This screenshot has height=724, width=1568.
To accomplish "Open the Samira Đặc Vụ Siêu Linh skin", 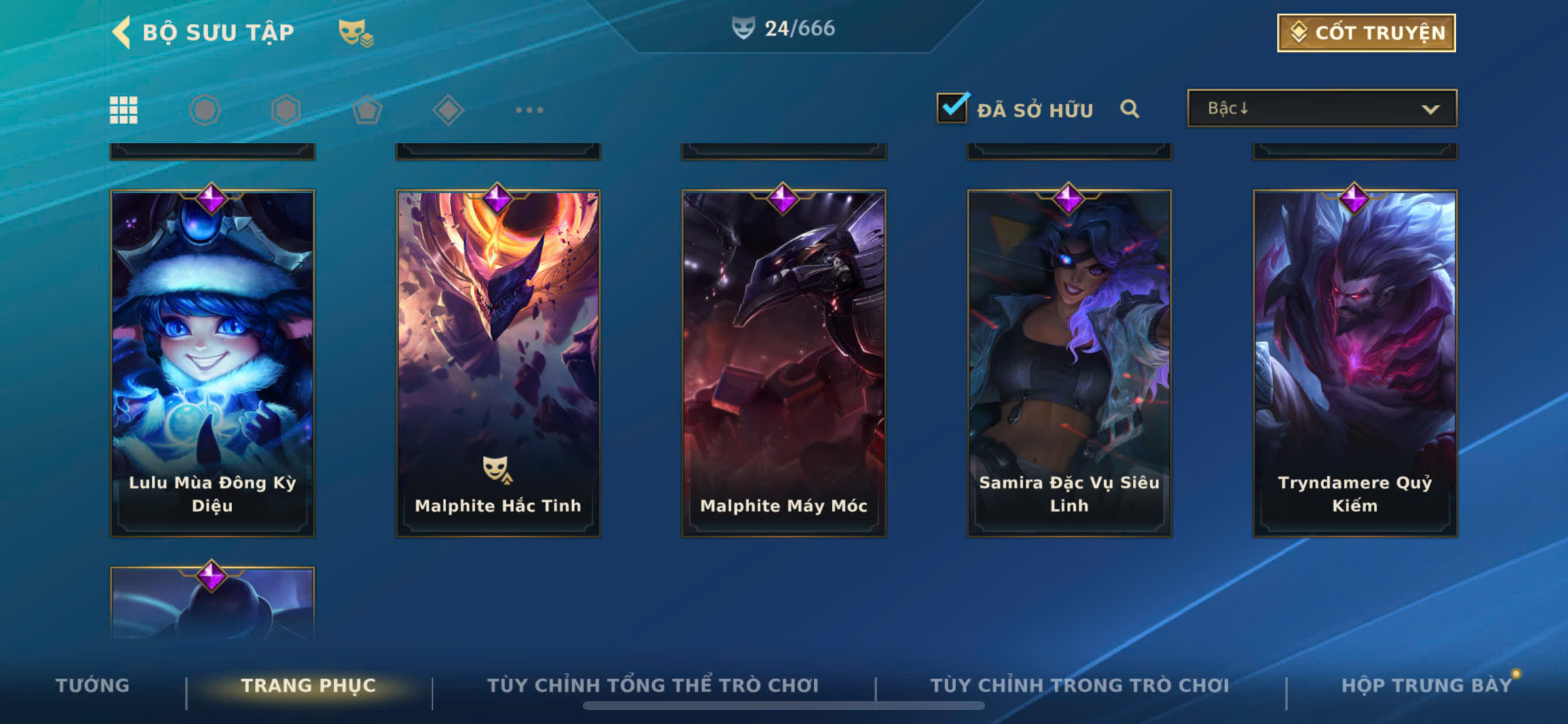I will (x=1069, y=363).
